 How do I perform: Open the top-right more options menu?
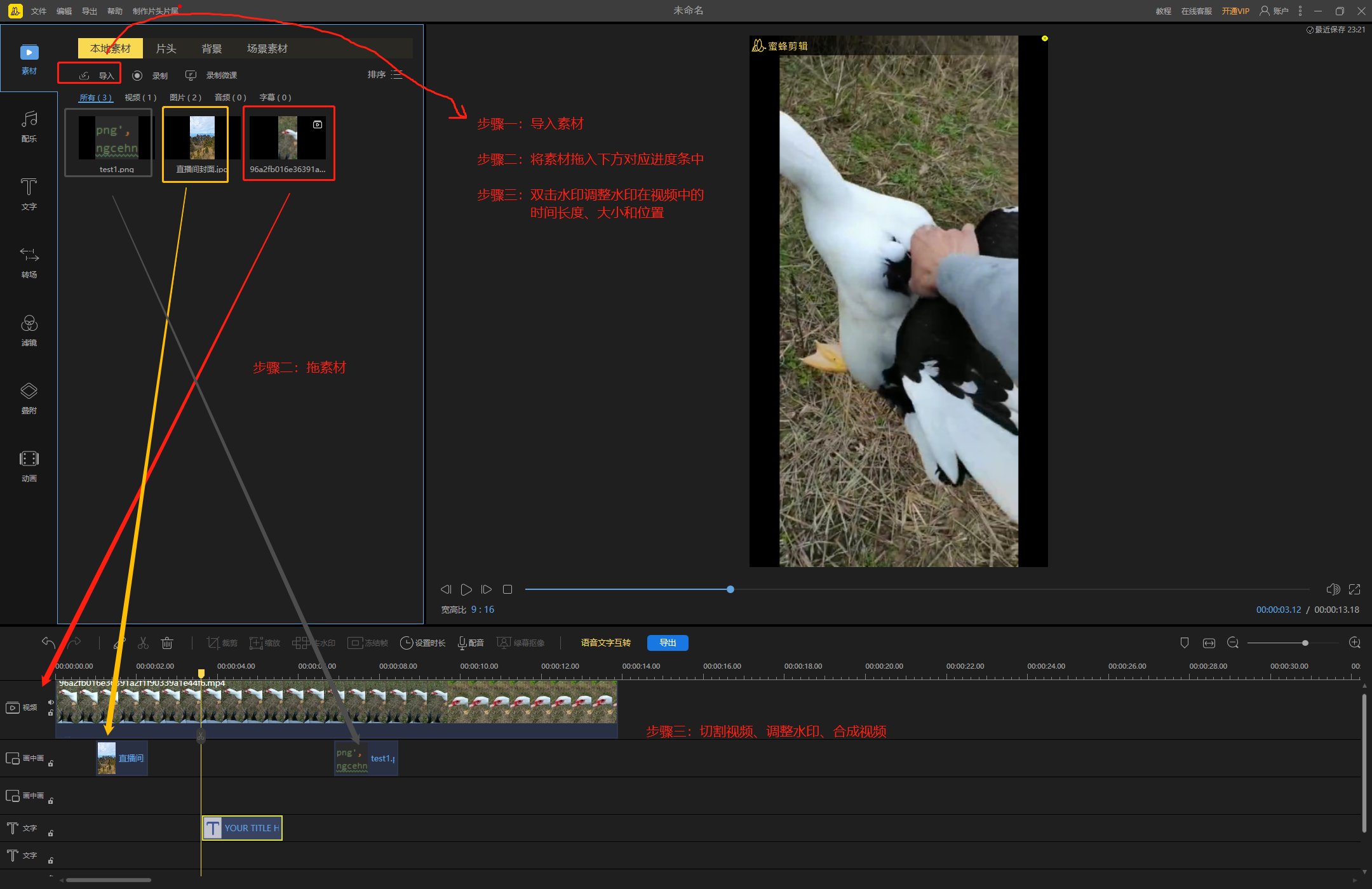click(1300, 11)
